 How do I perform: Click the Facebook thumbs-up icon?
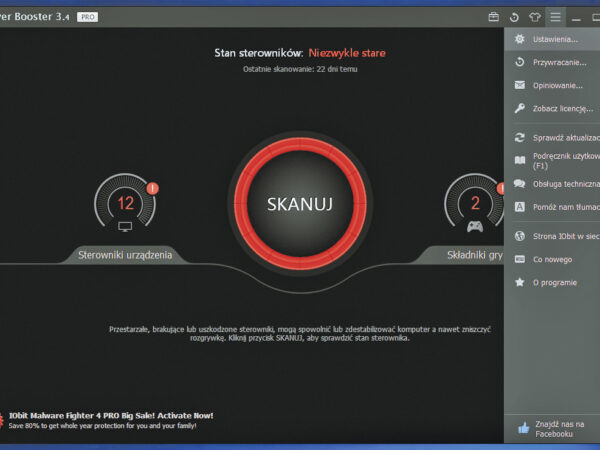pos(522,428)
